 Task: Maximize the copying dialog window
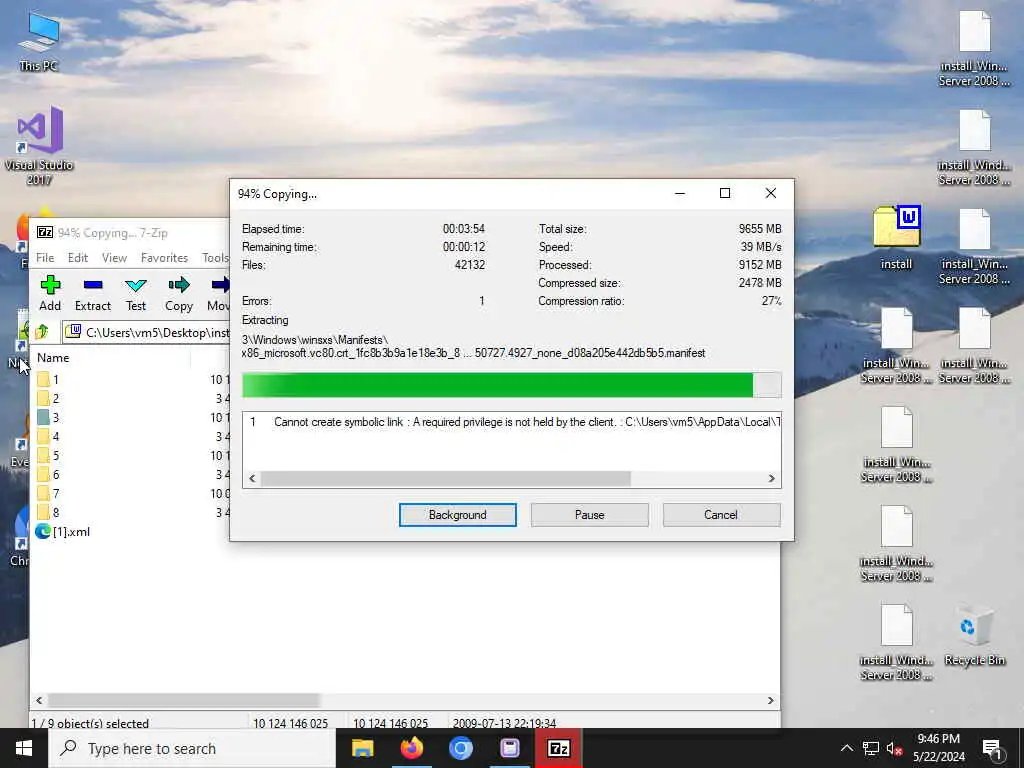click(x=725, y=193)
